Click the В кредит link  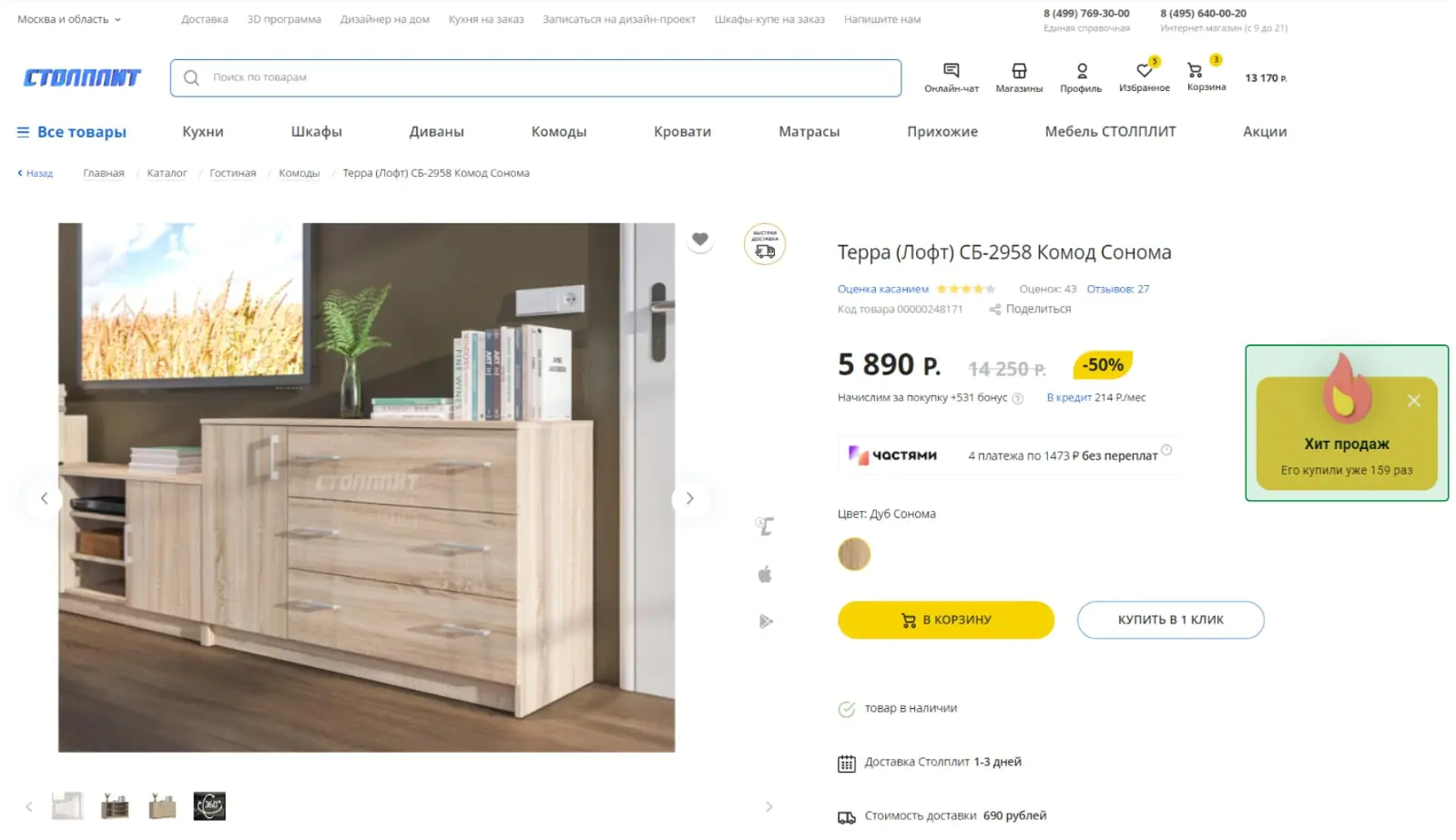coord(1069,397)
